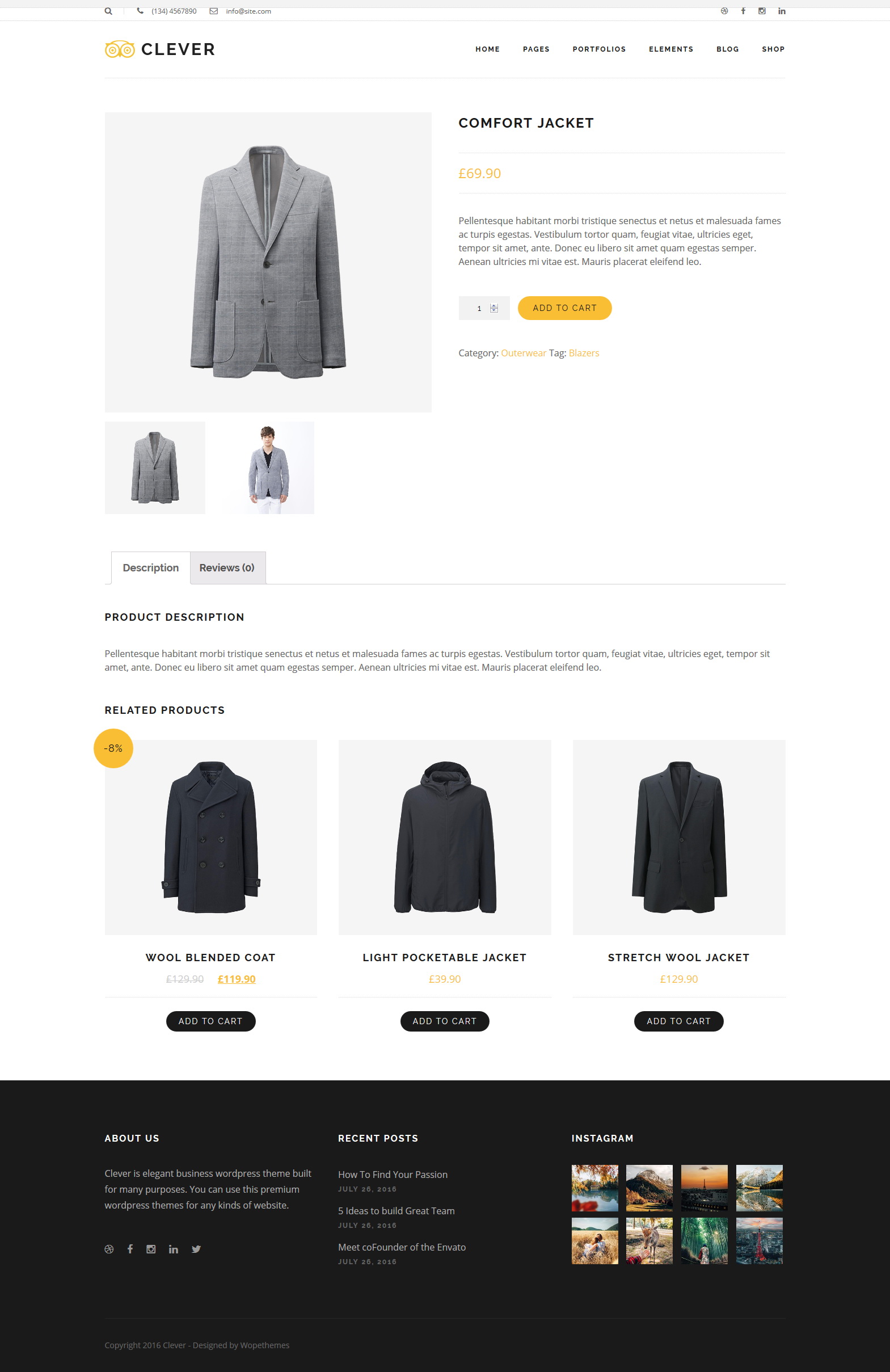
Task: Open LinkedIn icon in header bar
Action: 782,11
